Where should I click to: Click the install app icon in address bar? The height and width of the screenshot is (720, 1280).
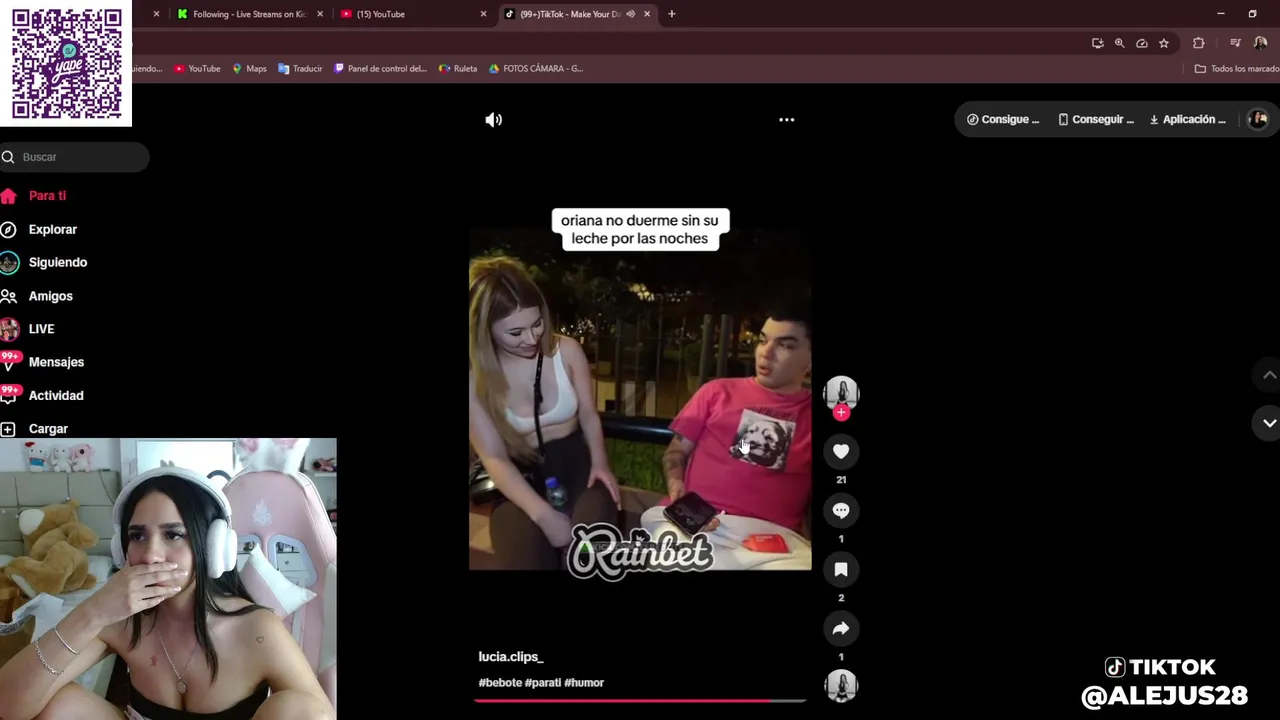(x=1097, y=43)
